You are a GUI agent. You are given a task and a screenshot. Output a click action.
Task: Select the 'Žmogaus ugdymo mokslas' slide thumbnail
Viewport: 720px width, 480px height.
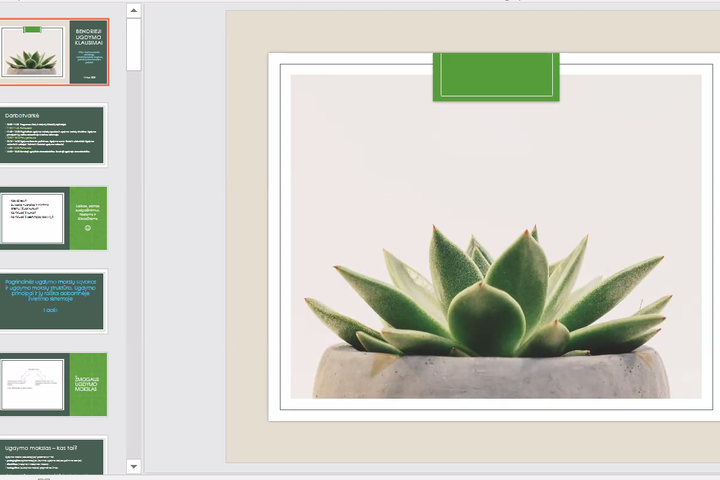point(53,384)
